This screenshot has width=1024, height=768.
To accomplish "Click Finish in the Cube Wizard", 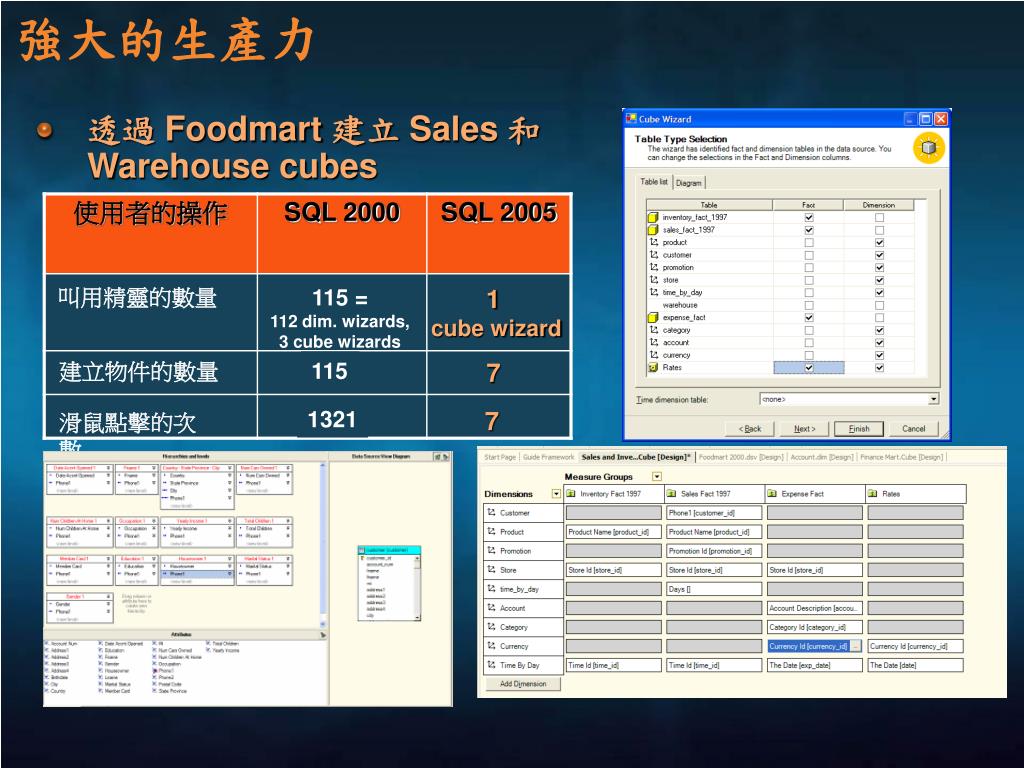I will [859, 428].
